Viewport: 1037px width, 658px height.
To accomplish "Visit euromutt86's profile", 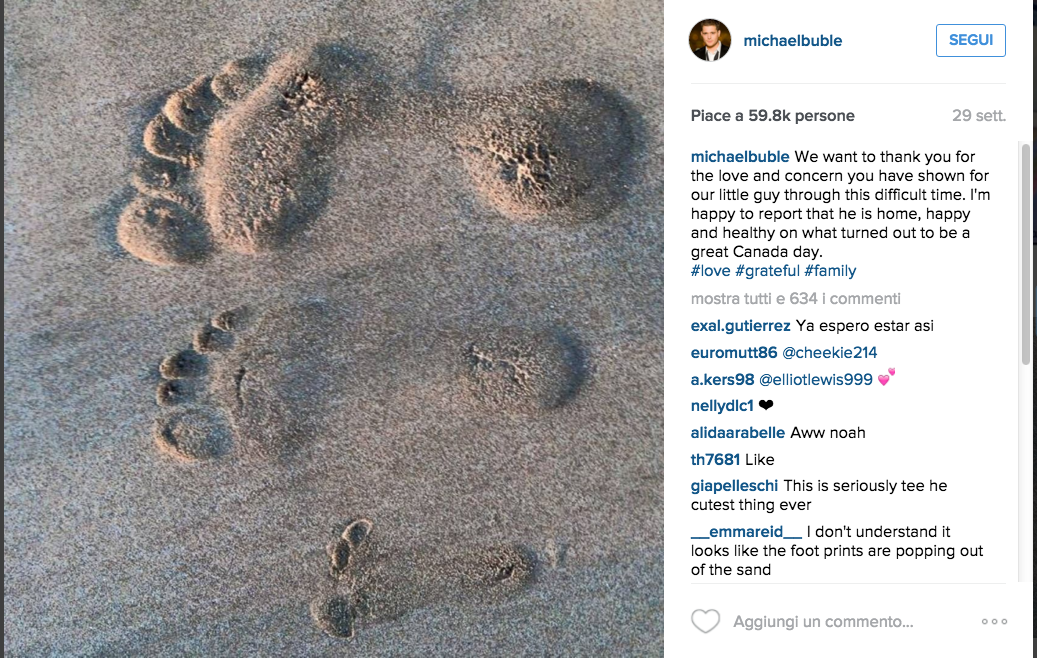I will (734, 353).
